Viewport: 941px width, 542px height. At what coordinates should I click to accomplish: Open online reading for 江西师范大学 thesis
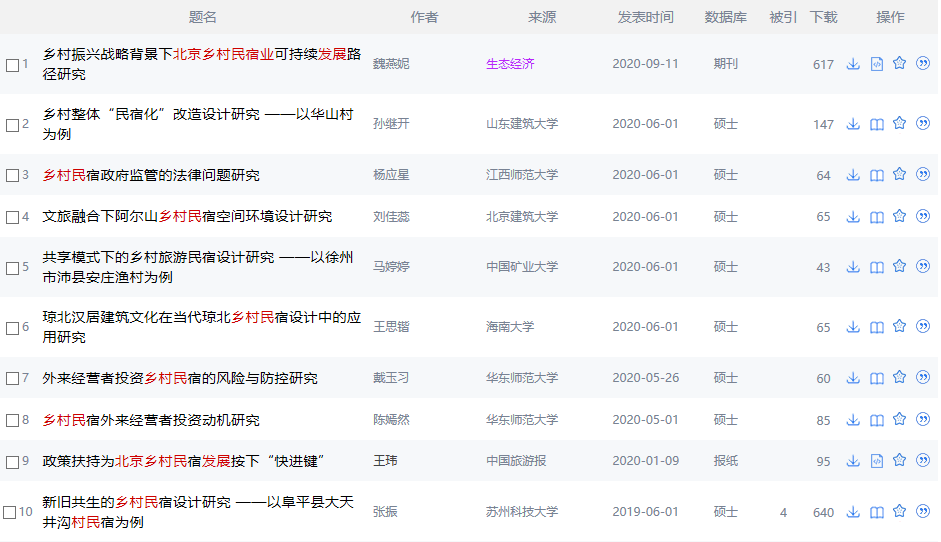[877, 175]
